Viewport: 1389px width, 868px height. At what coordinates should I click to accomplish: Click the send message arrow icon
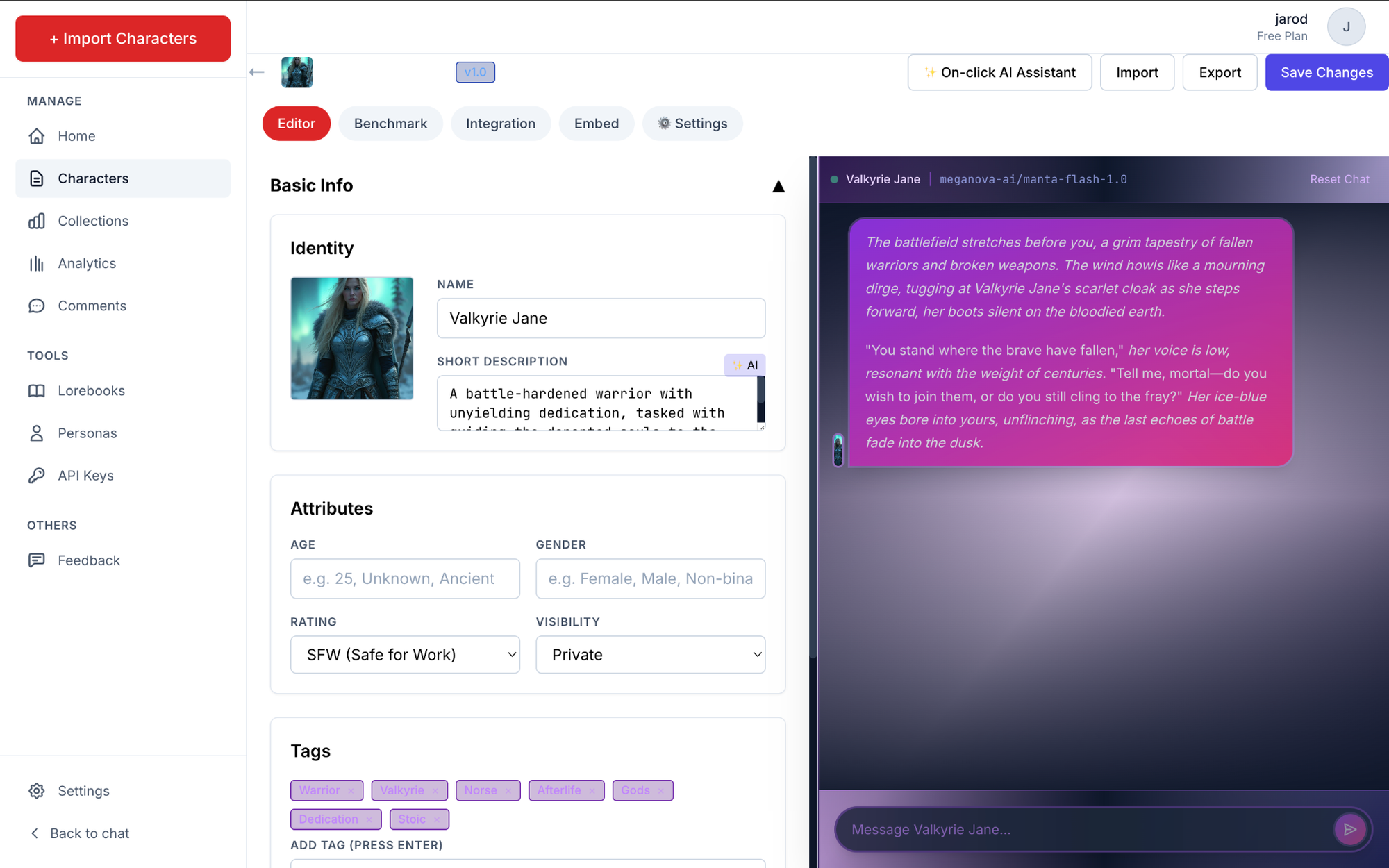[1349, 829]
